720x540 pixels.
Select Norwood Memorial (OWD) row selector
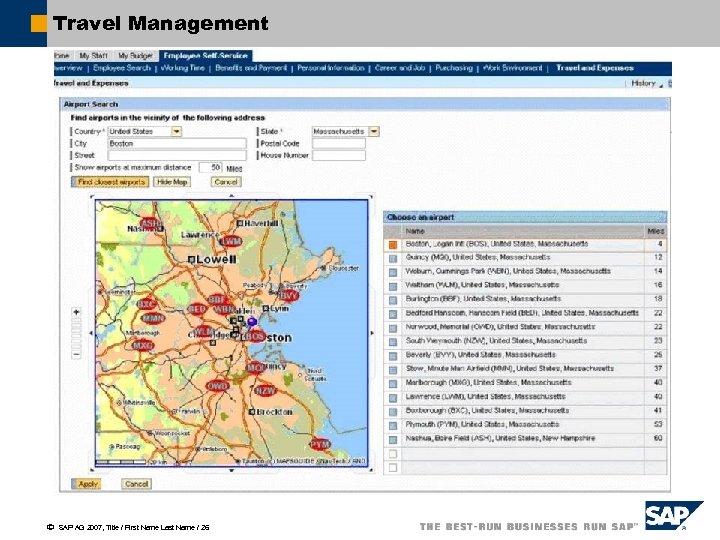coord(393,328)
